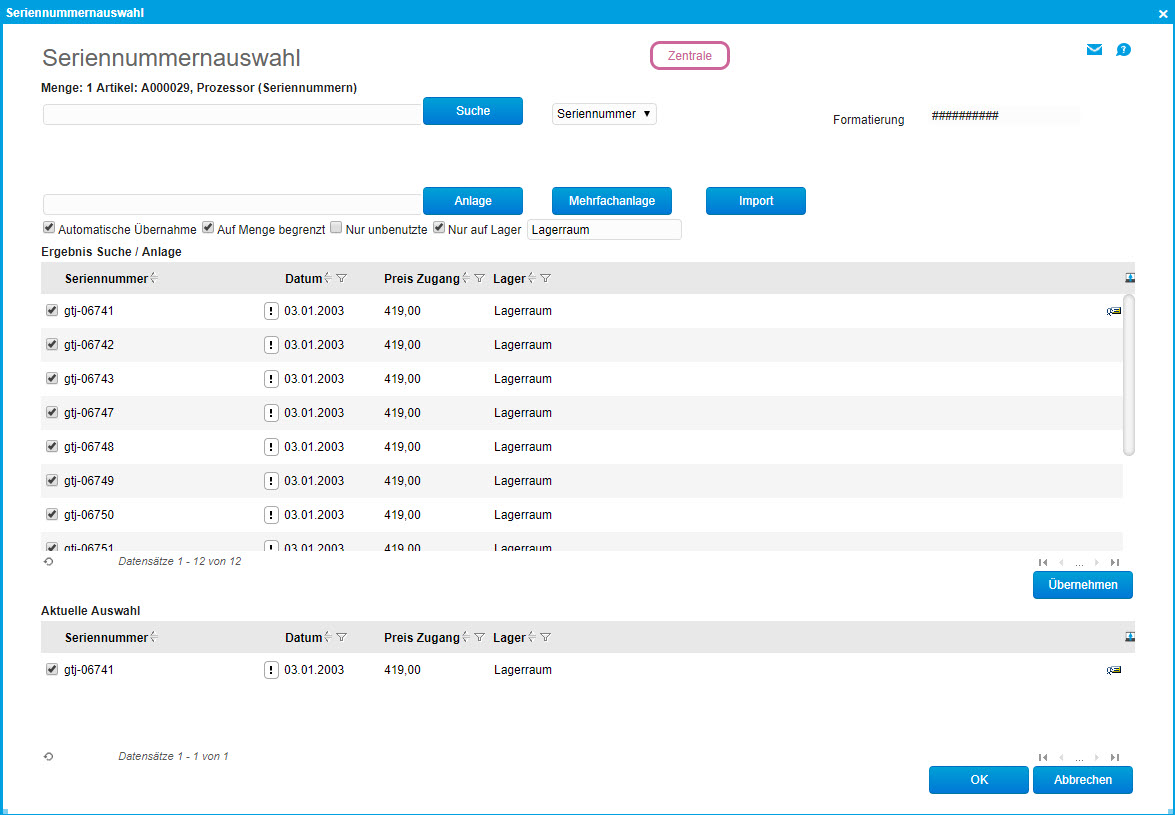
Task: Click 03.01.2003 date in gtj-06749 row
Action: pos(314,481)
